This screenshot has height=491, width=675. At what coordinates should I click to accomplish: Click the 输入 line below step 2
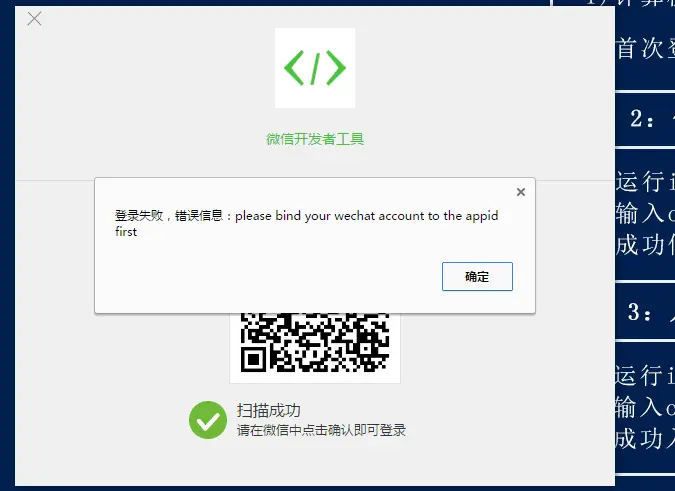pyautogui.click(x=645, y=213)
